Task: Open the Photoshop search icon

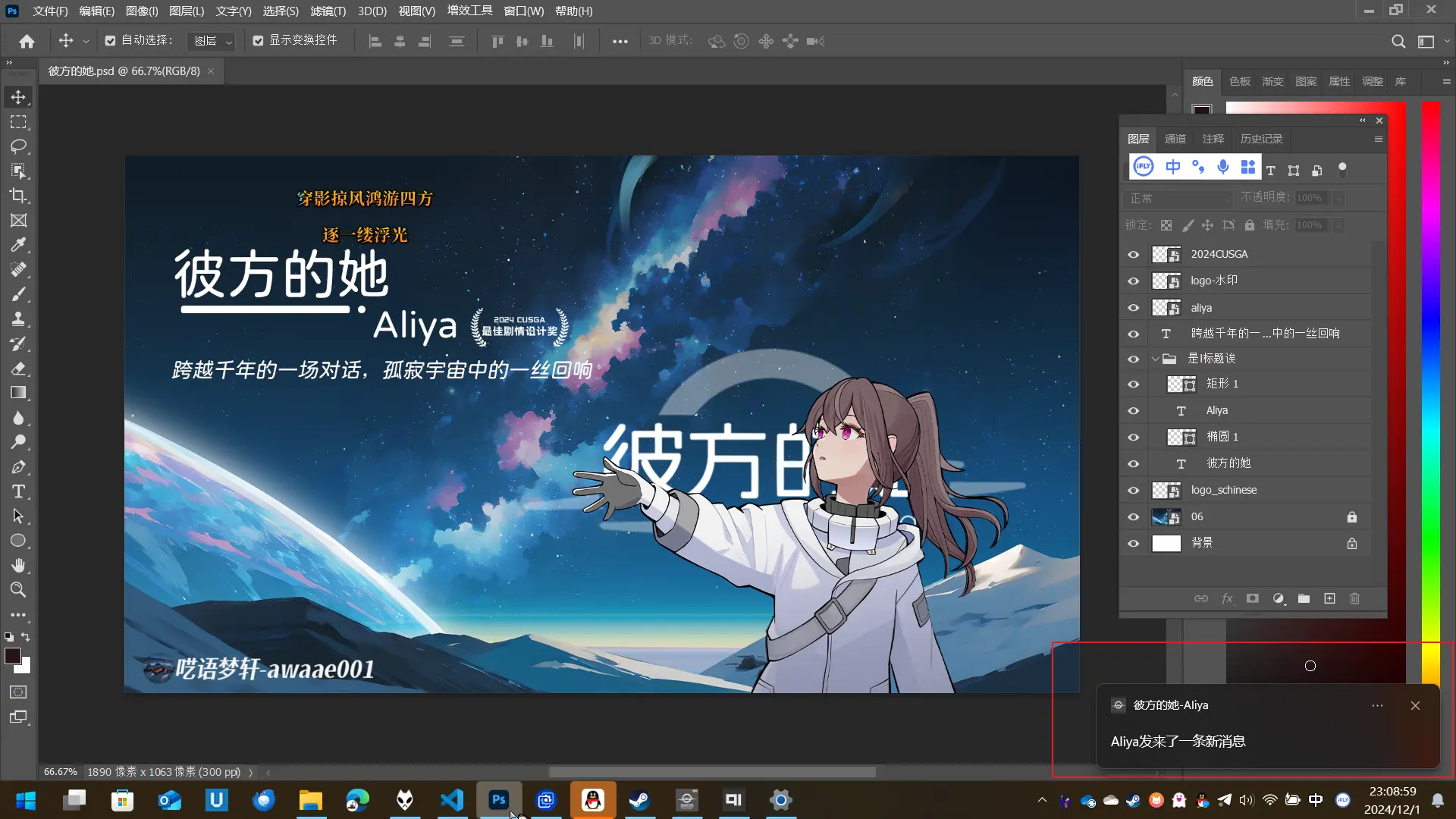Action: pos(1398,41)
